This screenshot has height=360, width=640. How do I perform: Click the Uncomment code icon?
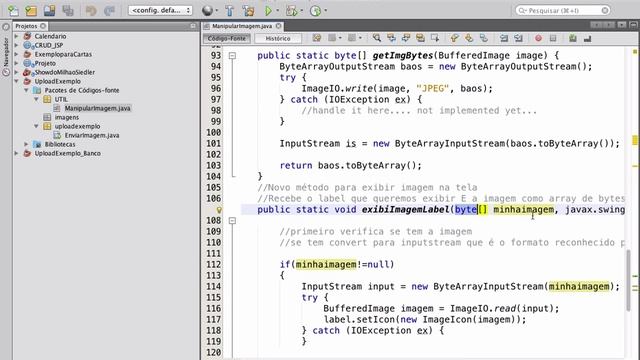click(x=587, y=38)
